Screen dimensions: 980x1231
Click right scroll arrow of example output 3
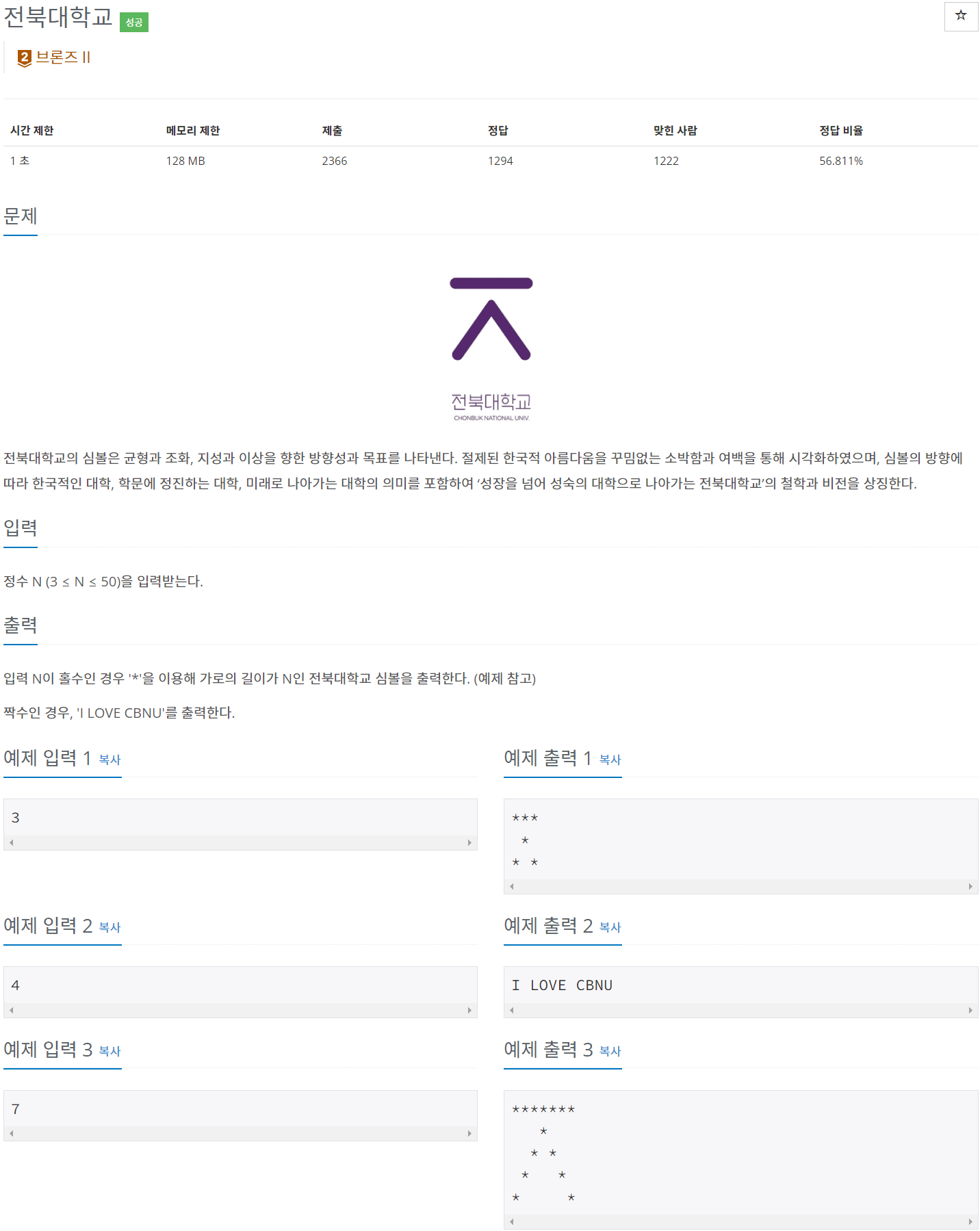(x=970, y=1221)
